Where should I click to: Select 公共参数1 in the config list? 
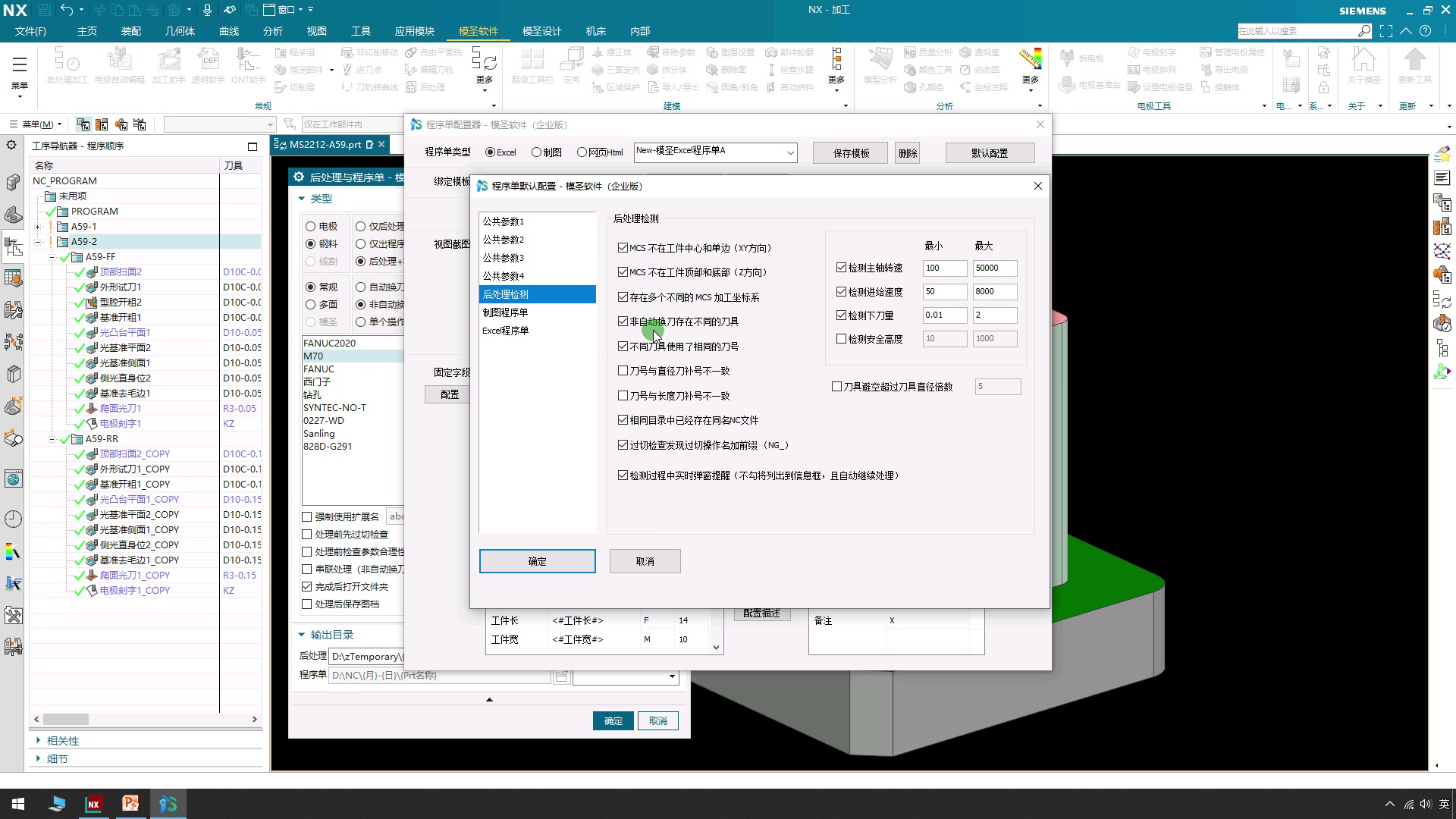537,221
